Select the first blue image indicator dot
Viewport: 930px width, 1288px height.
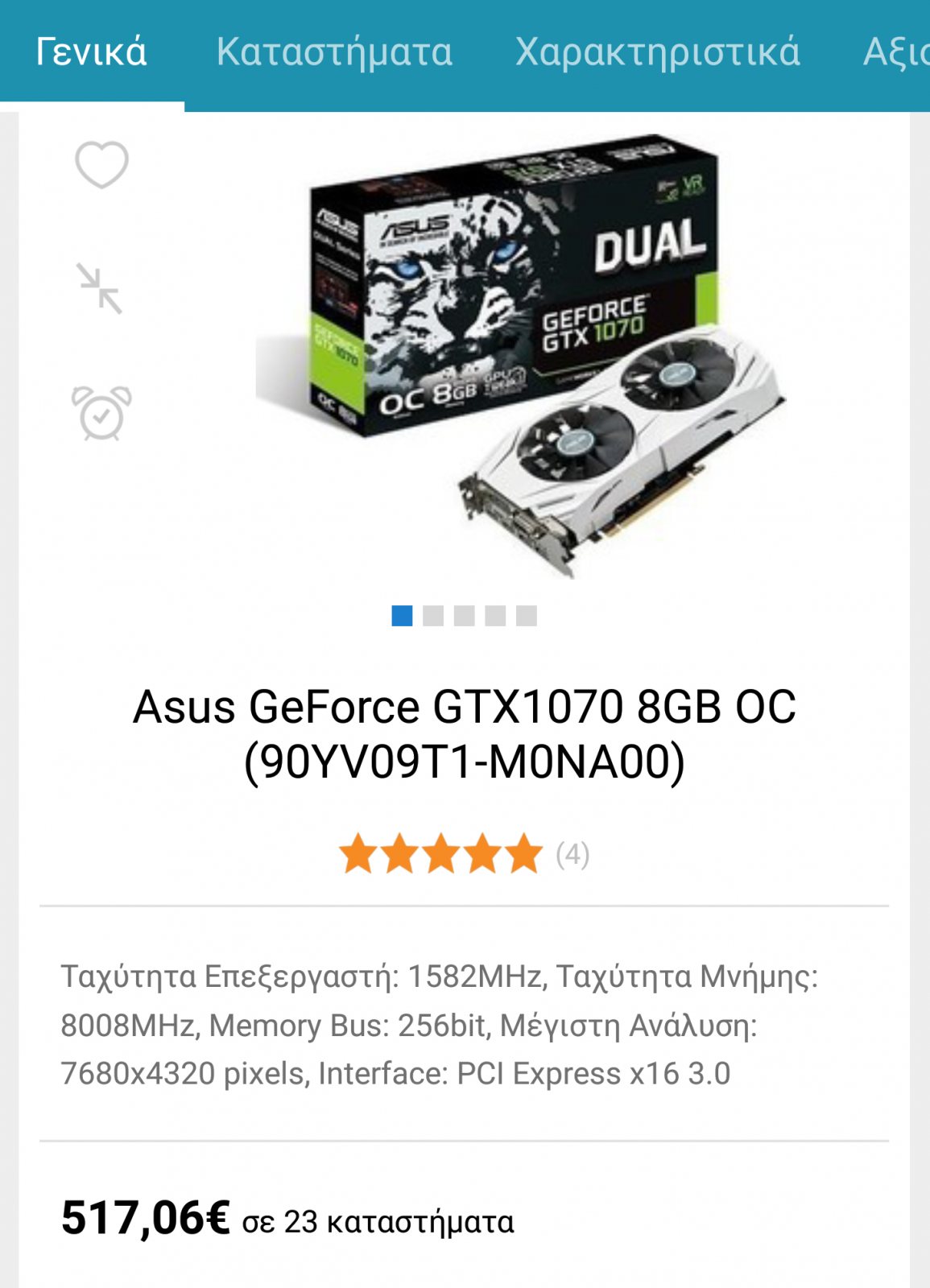402,616
